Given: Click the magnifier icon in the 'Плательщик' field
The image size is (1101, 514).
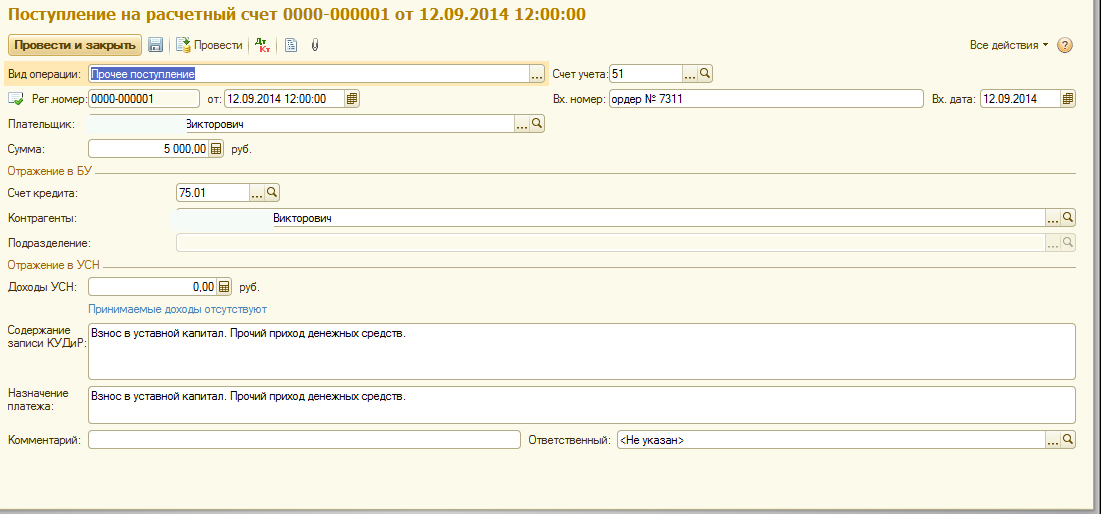Looking at the screenshot, I should [x=537, y=124].
